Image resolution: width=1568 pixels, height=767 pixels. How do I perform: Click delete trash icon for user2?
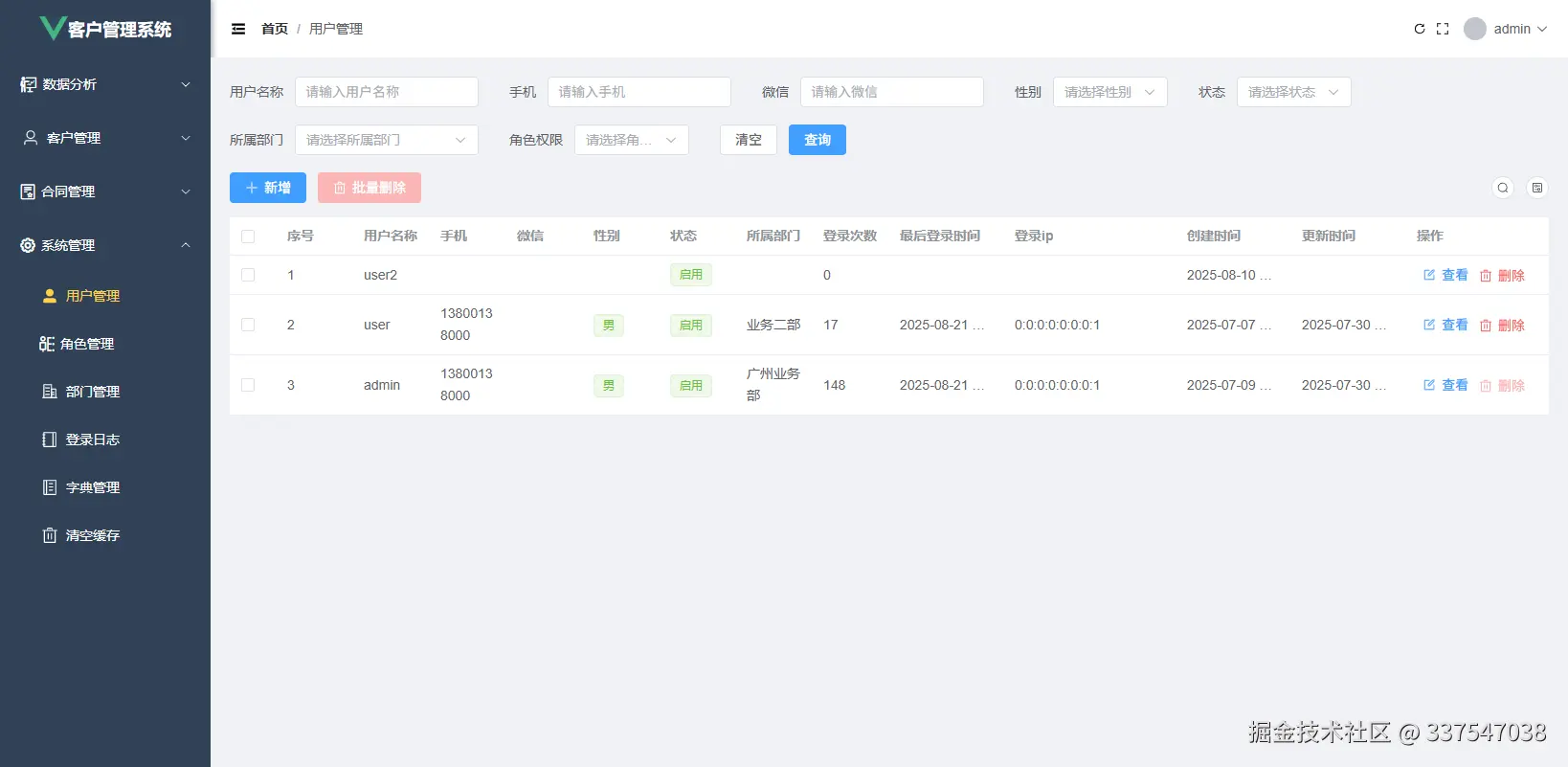pos(1486,276)
